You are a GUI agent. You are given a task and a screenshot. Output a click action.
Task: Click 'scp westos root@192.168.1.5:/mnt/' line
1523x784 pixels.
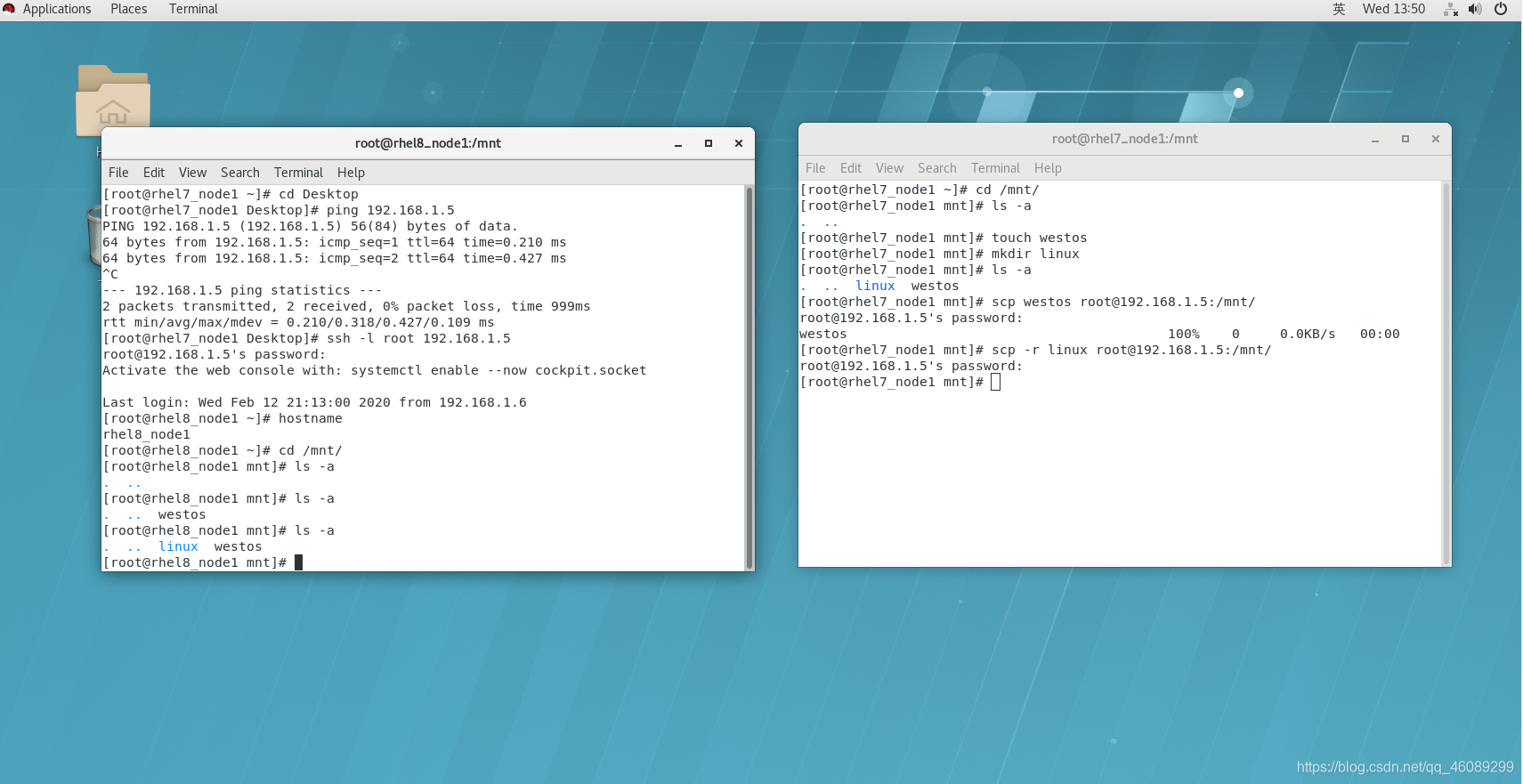1027,302
